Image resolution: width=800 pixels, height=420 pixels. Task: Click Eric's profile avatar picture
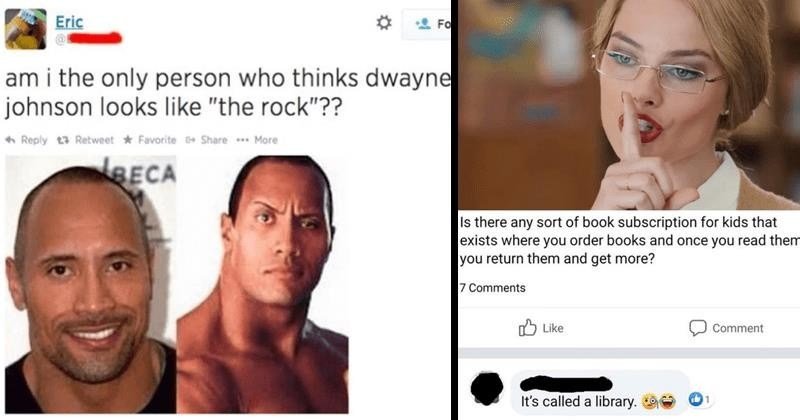(x=26, y=29)
